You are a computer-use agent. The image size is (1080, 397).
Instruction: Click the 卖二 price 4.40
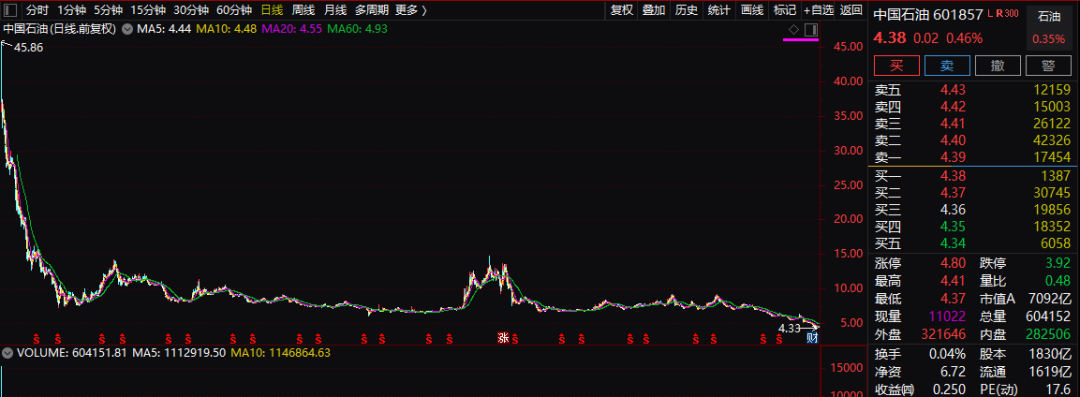point(954,141)
